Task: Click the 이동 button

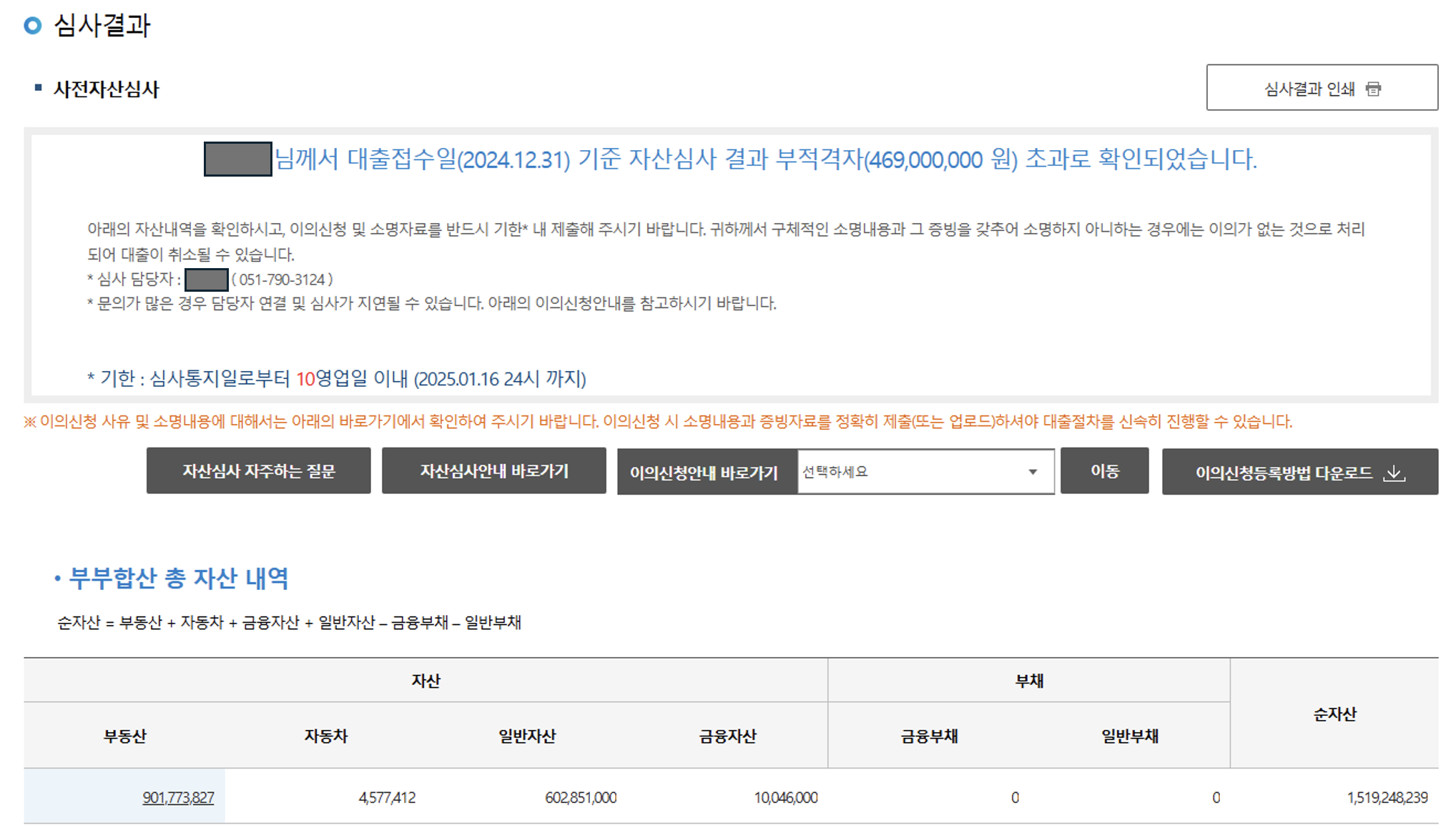Action: pyautogui.click(x=1104, y=470)
